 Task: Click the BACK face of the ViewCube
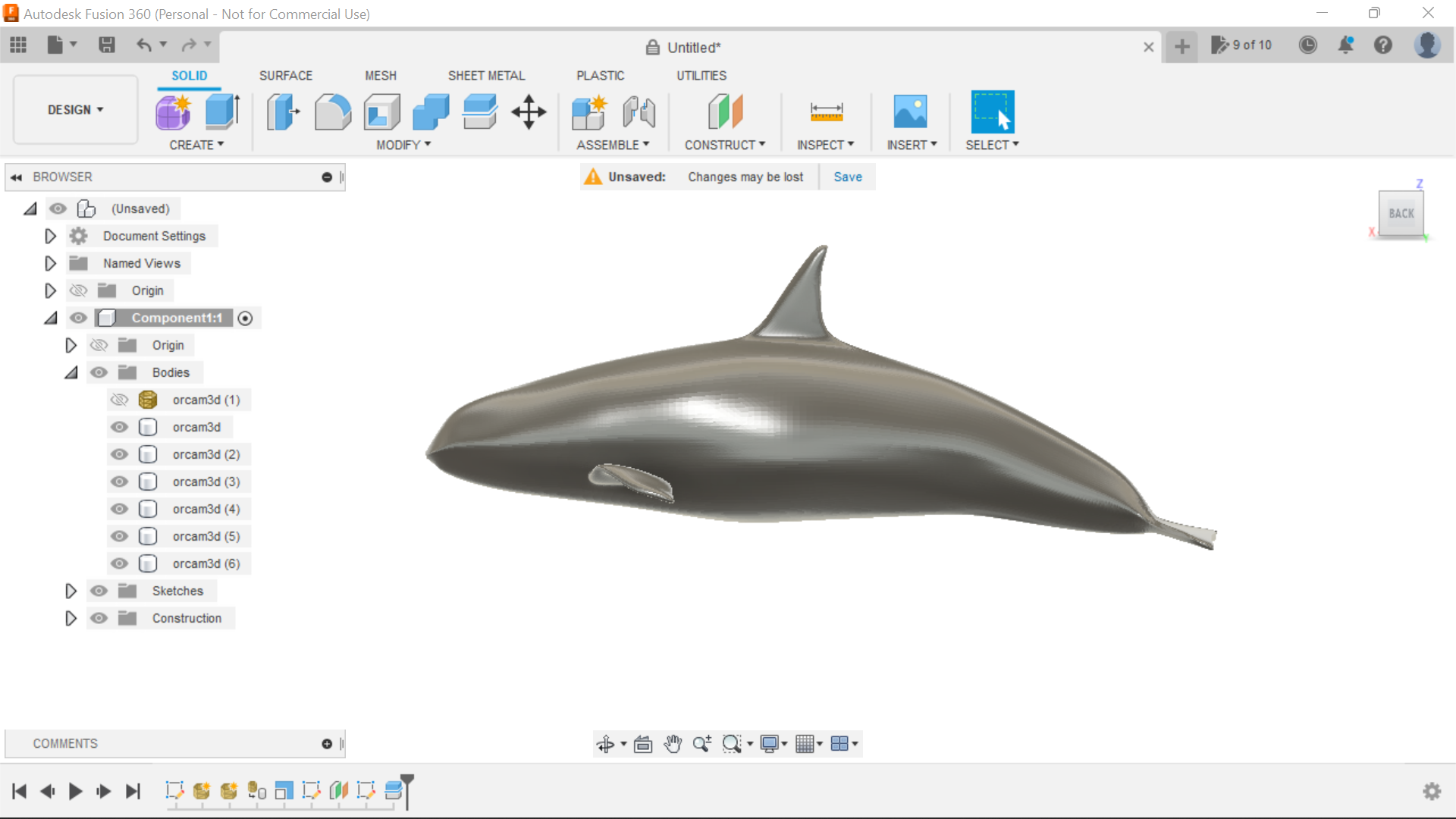click(1401, 213)
